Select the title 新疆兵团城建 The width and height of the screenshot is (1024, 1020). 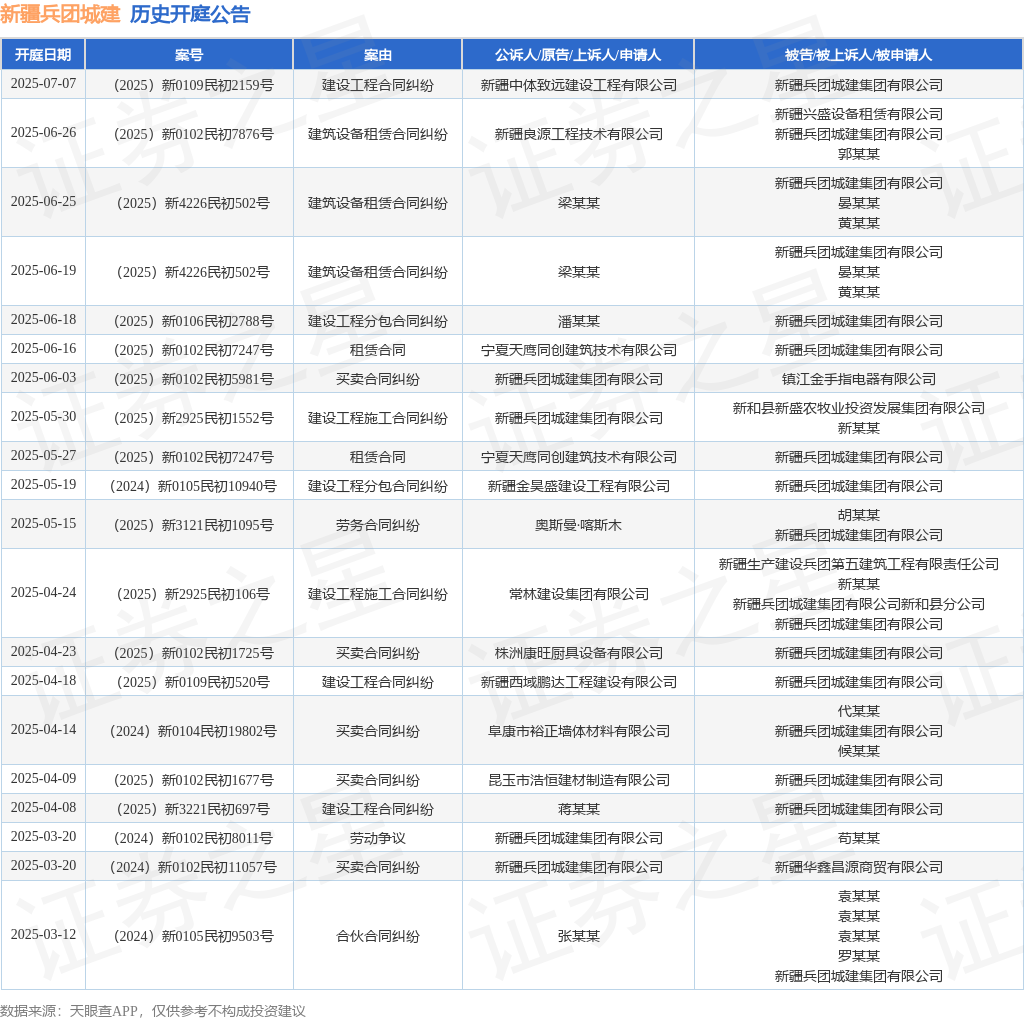[x=60, y=14]
